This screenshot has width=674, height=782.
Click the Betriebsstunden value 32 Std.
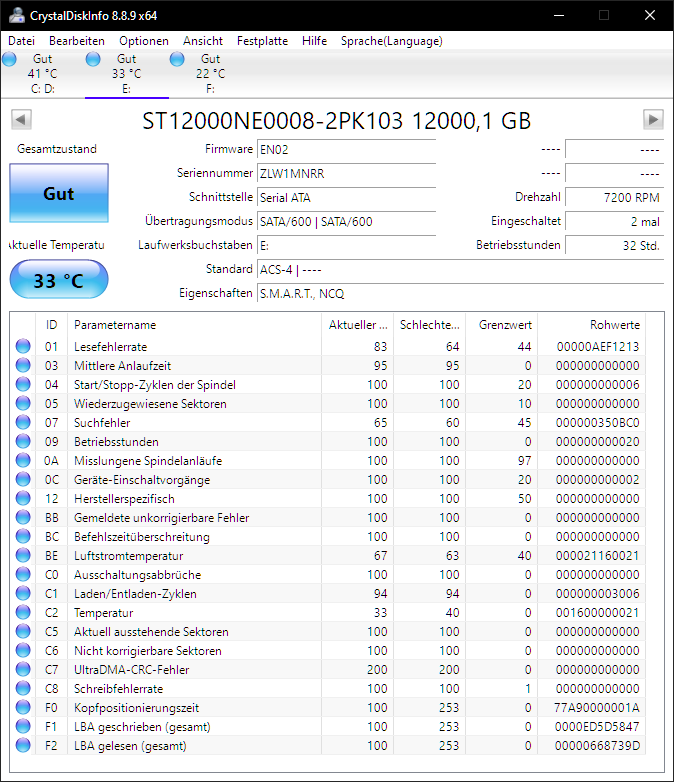coord(615,245)
